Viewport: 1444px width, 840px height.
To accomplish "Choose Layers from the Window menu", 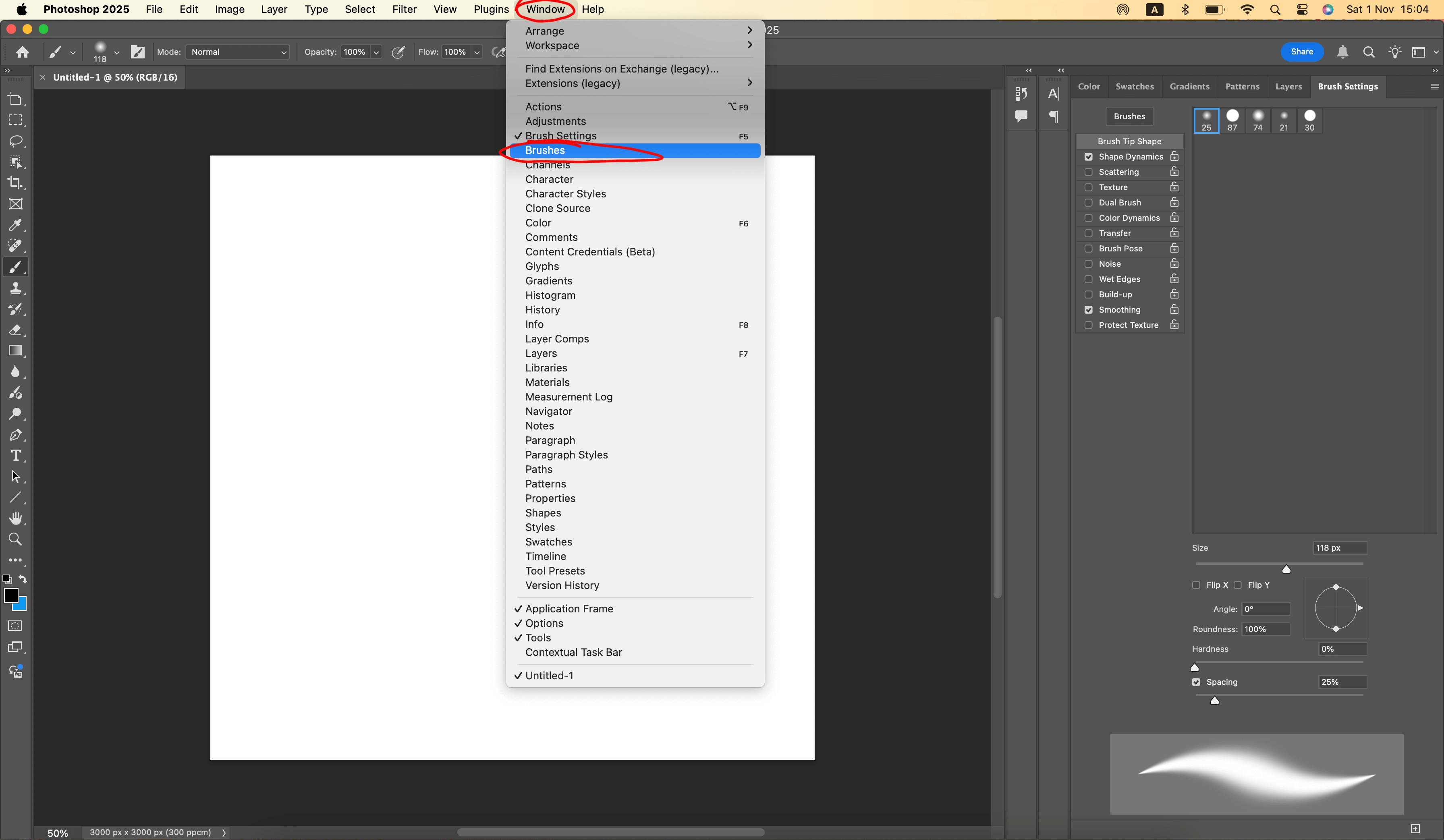I will point(540,354).
